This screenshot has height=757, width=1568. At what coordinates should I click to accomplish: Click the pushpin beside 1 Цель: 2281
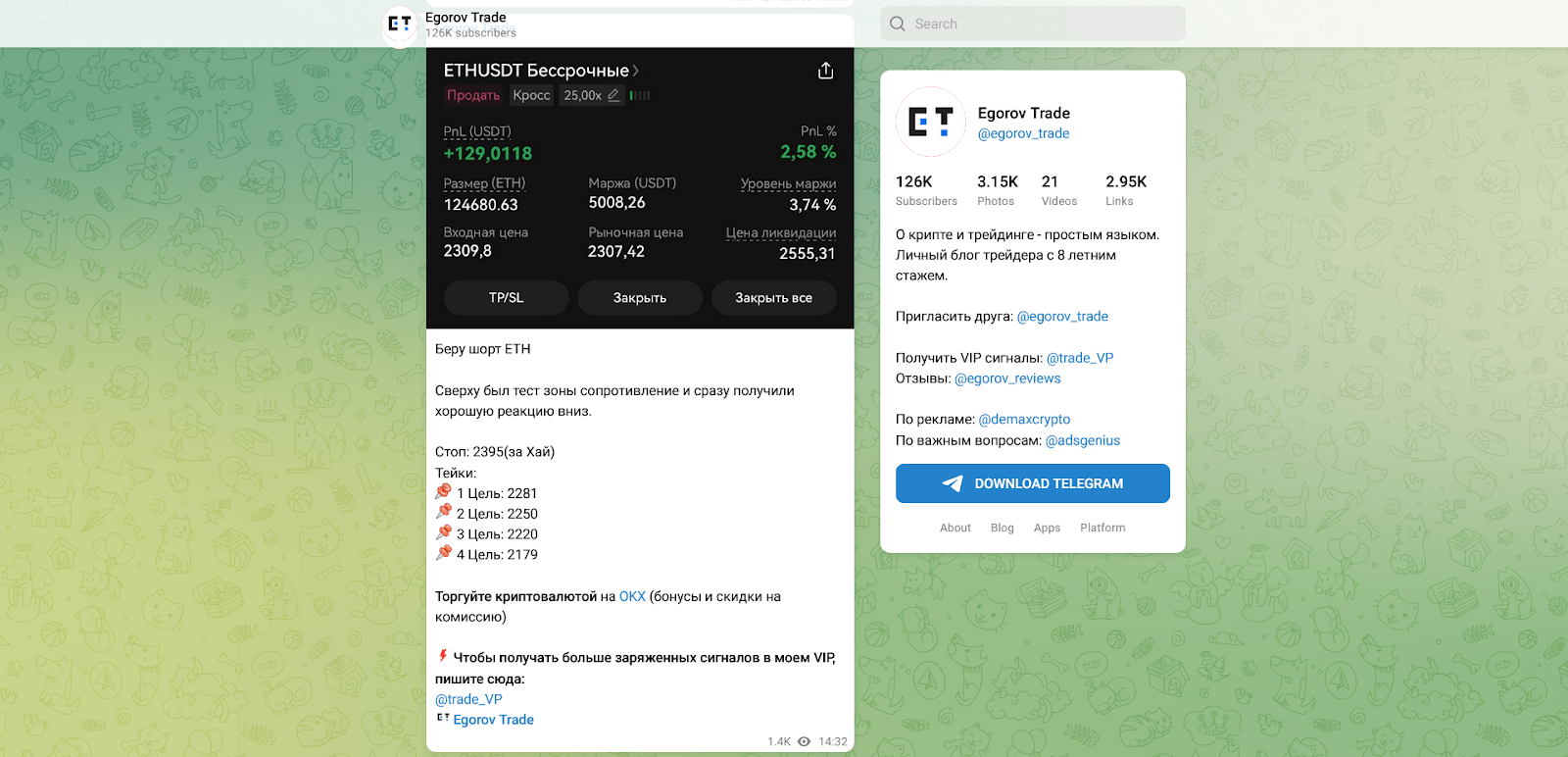[444, 491]
